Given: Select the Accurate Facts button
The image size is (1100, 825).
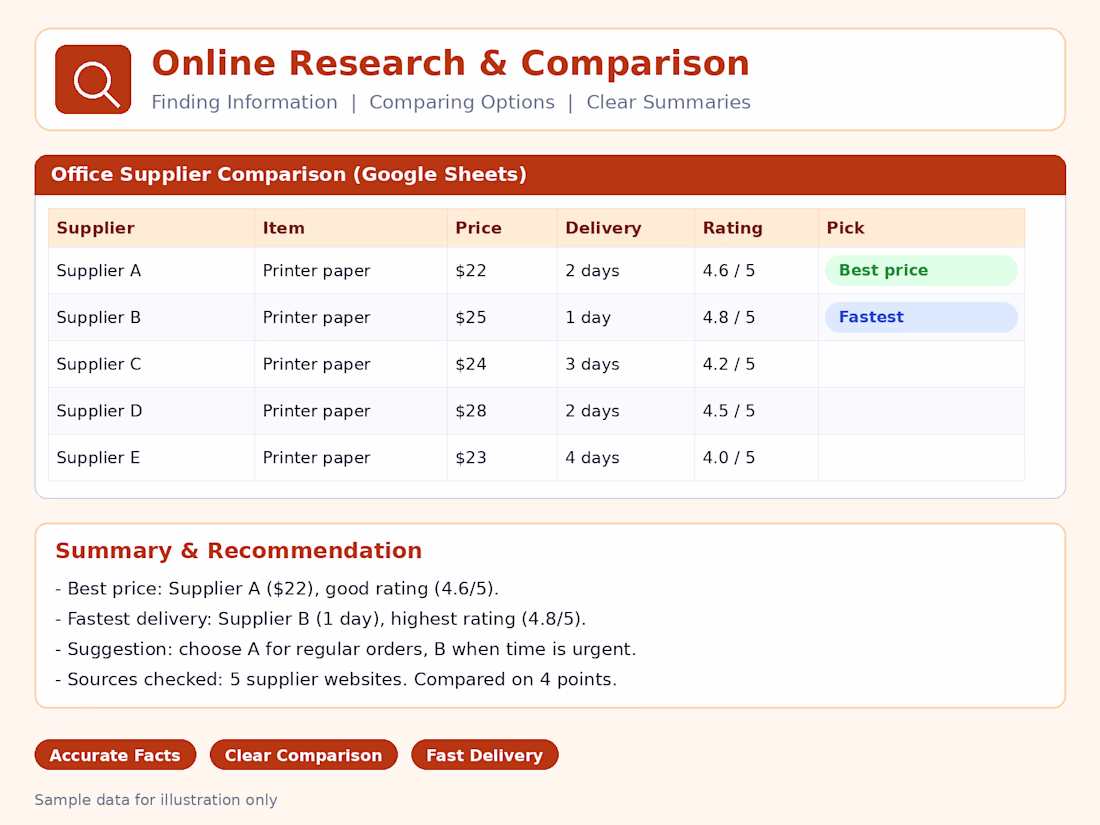Looking at the screenshot, I should pos(115,755).
